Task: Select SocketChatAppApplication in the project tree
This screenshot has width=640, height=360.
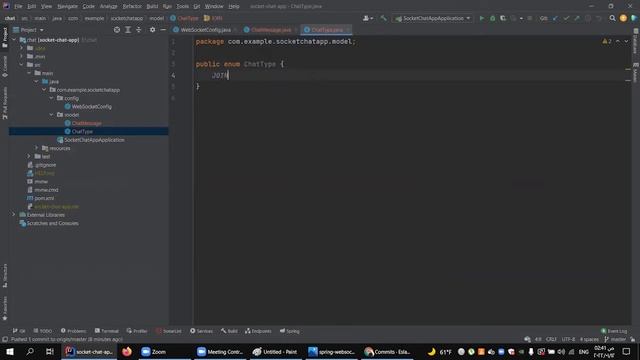Action: (94, 140)
